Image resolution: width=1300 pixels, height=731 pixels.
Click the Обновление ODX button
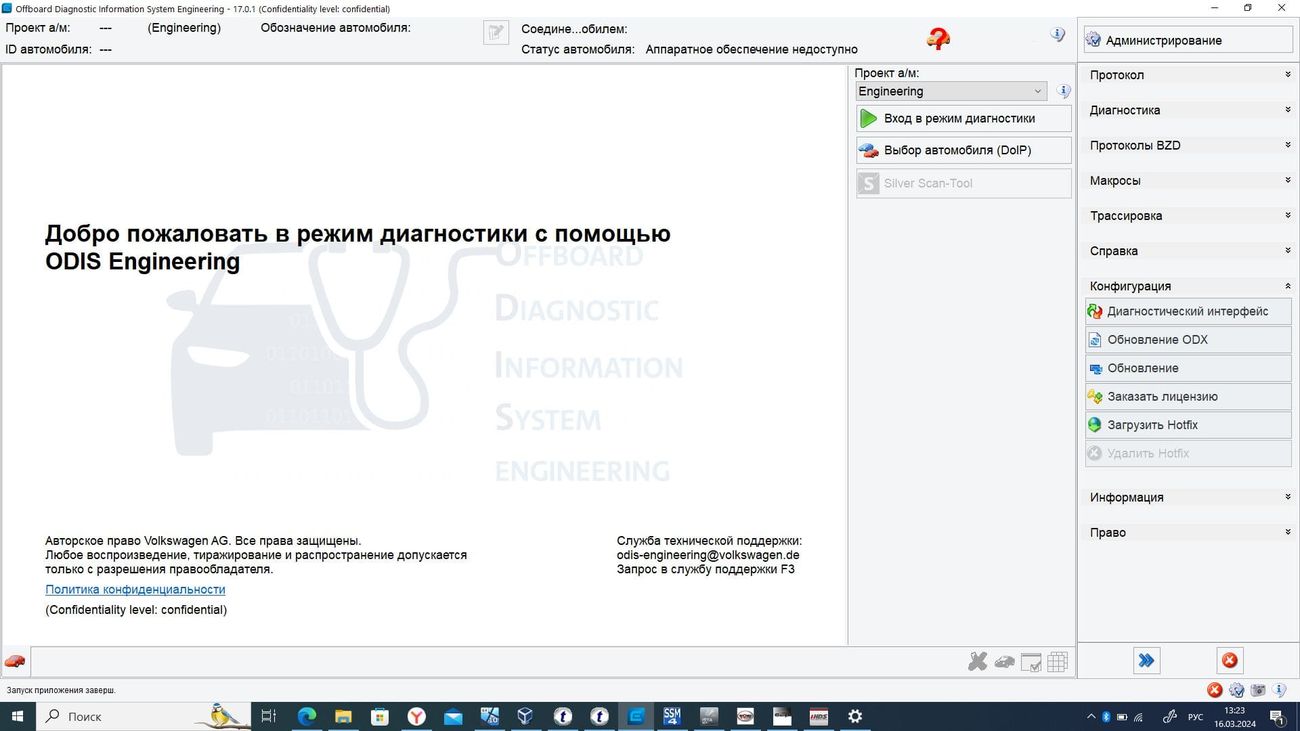[x=1188, y=340]
